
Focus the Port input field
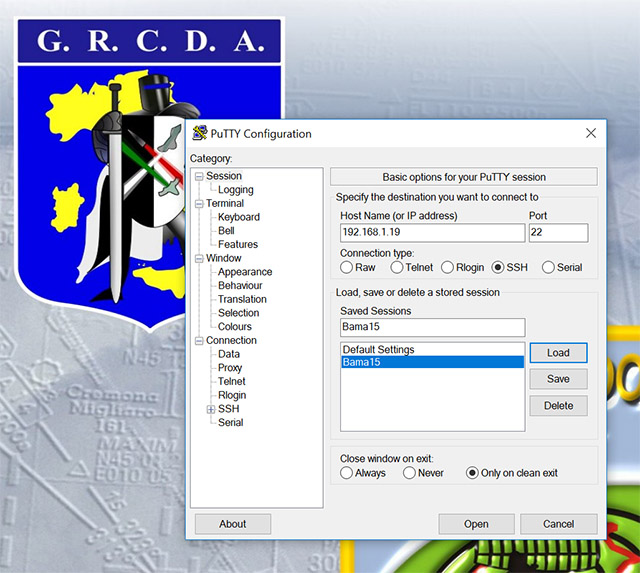(x=558, y=233)
